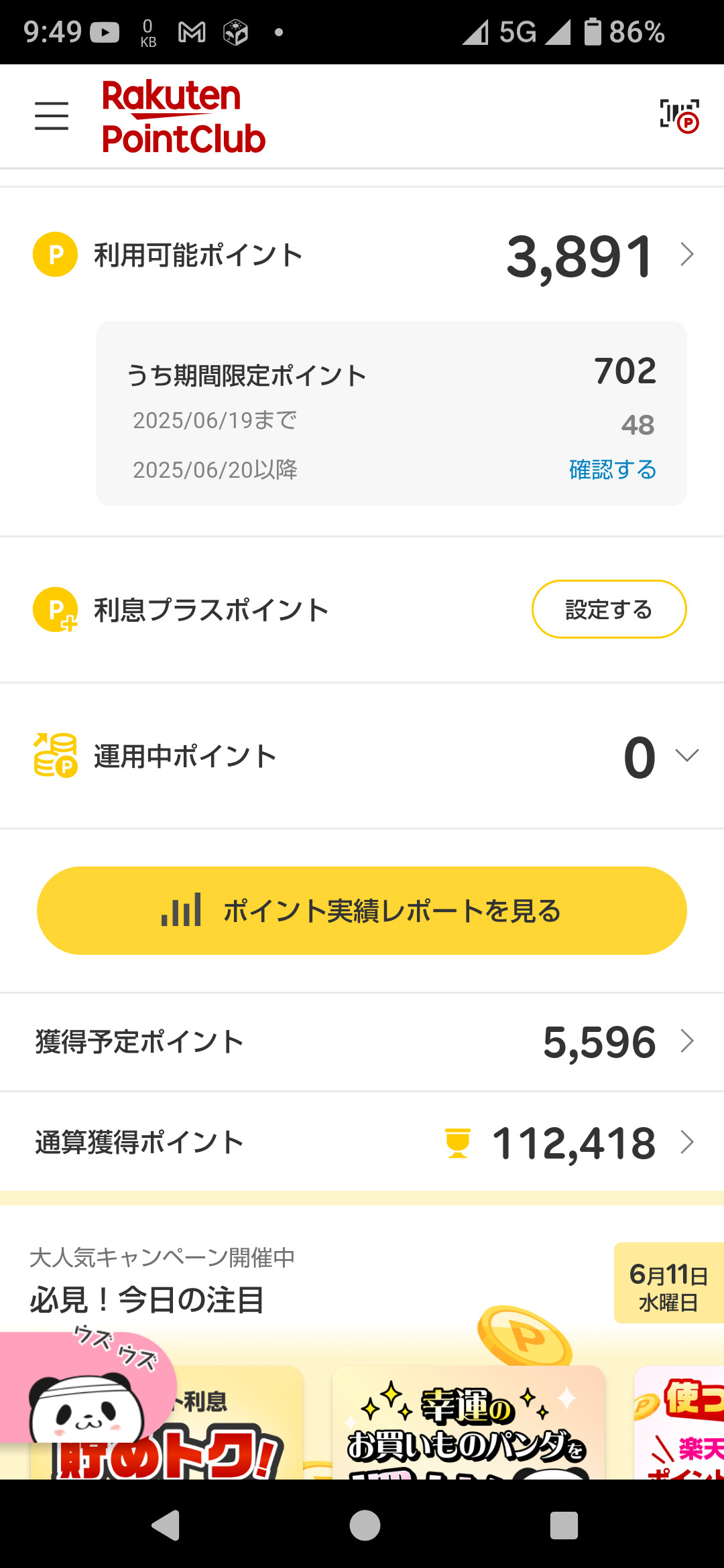Tap the barcode point card icon
This screenshot has height=1568, width=724.
[x=679, y=116]
